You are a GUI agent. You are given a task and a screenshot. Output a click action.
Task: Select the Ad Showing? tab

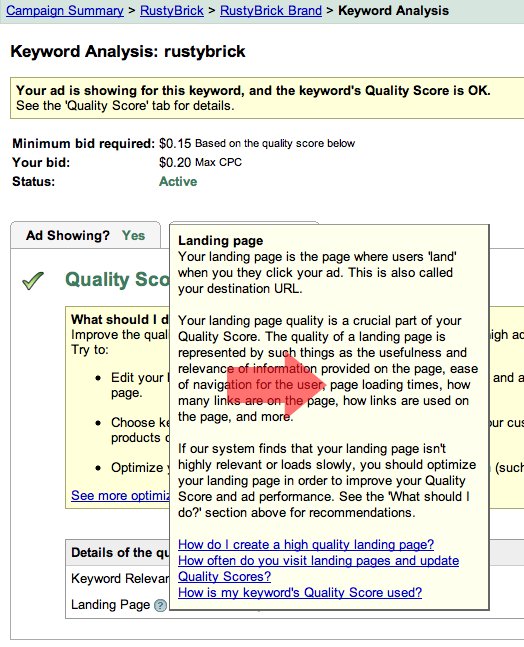click(x=85, y=235)
